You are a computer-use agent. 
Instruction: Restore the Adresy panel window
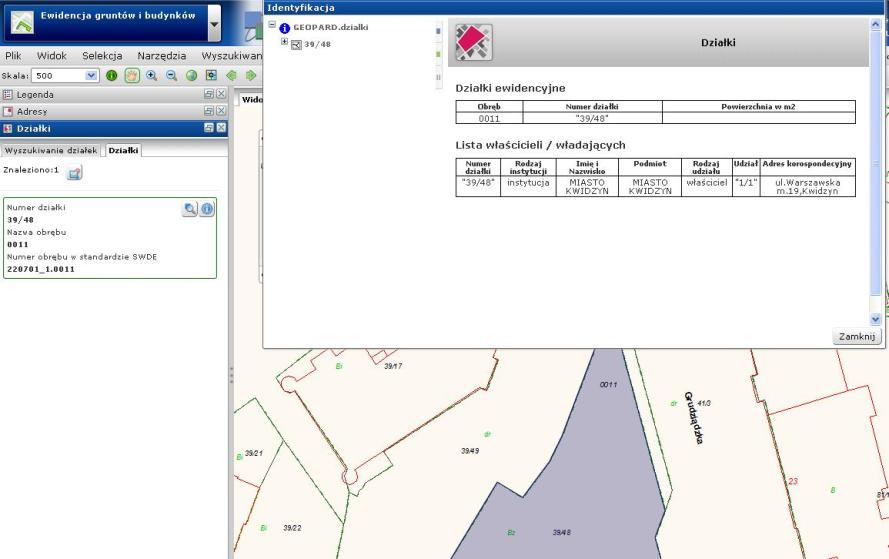click(208, 111)
